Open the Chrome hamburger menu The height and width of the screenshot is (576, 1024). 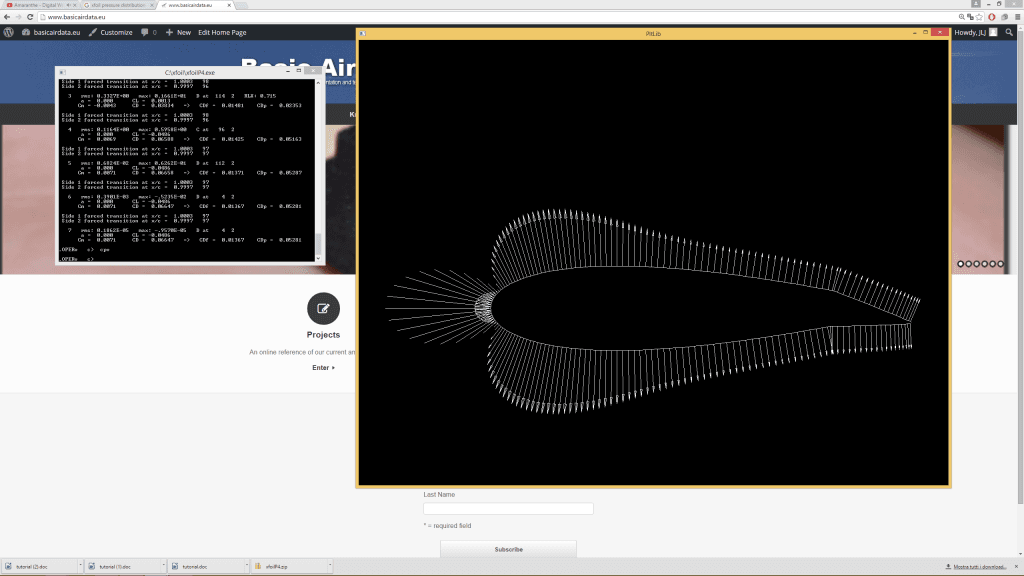pos(1017,17)
